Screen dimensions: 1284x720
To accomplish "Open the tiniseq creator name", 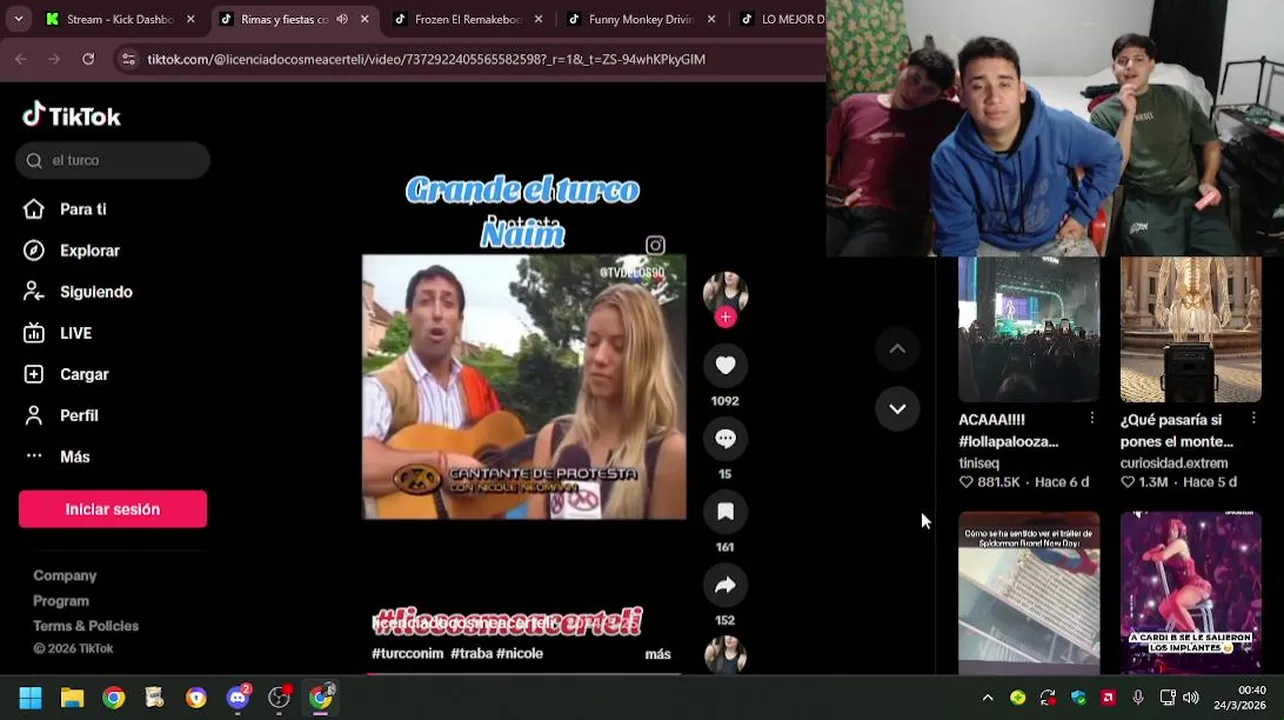I will coord(979,463).
